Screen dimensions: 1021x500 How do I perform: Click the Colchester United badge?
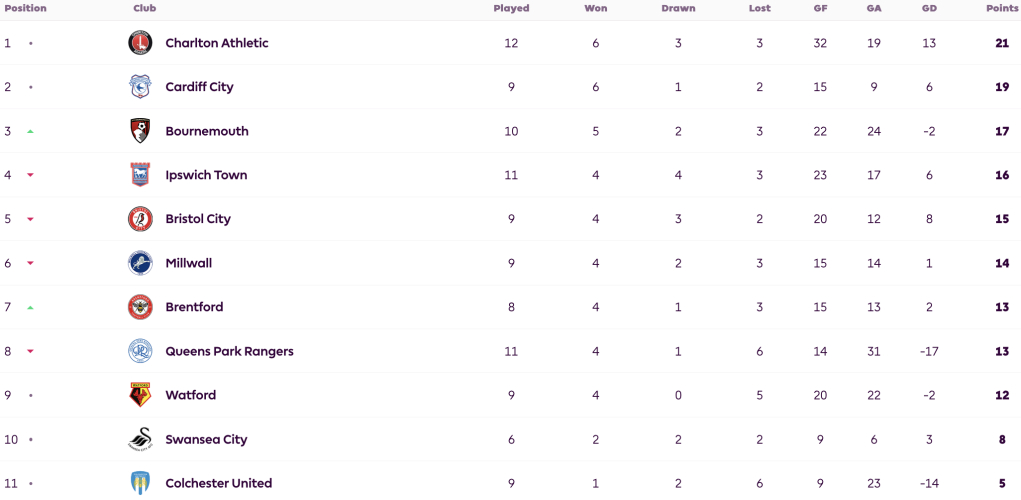click(x=140, y=483)
